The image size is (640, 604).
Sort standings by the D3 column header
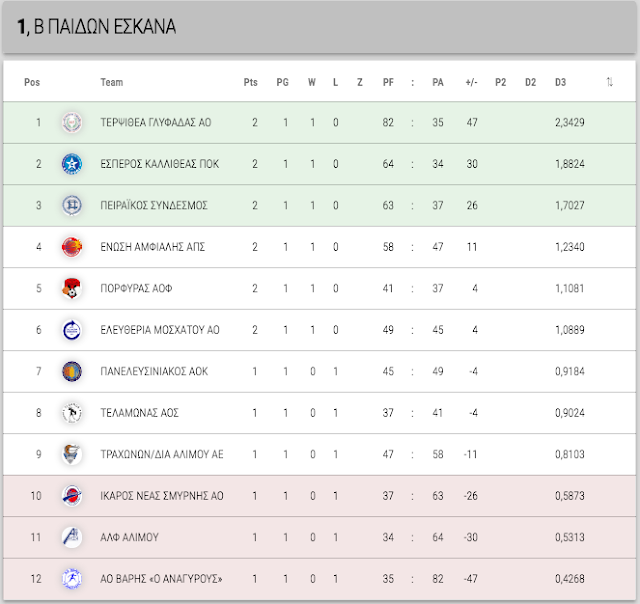click(x=560, y=82)
